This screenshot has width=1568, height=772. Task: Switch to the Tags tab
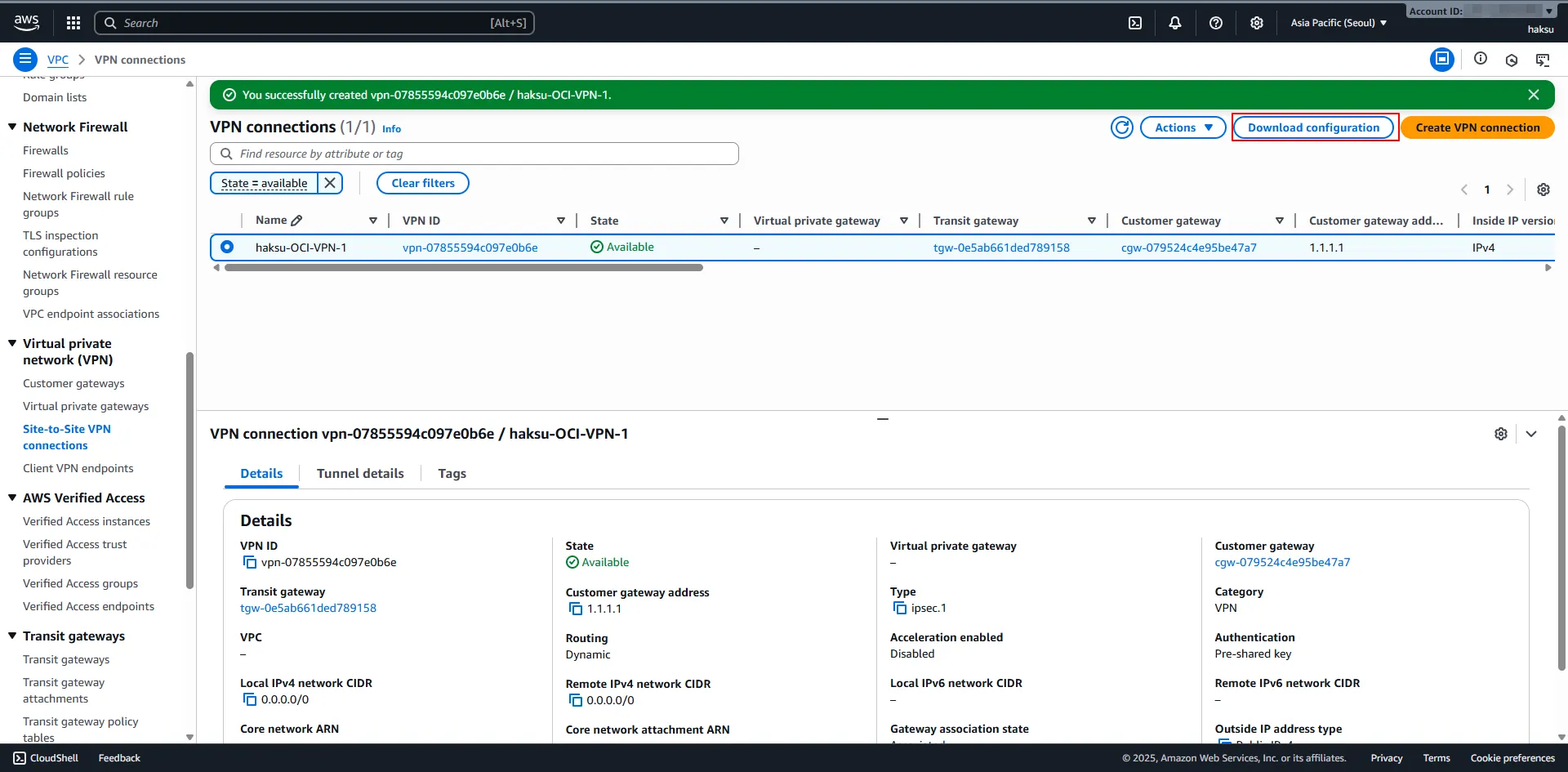[x=452, y=474]
